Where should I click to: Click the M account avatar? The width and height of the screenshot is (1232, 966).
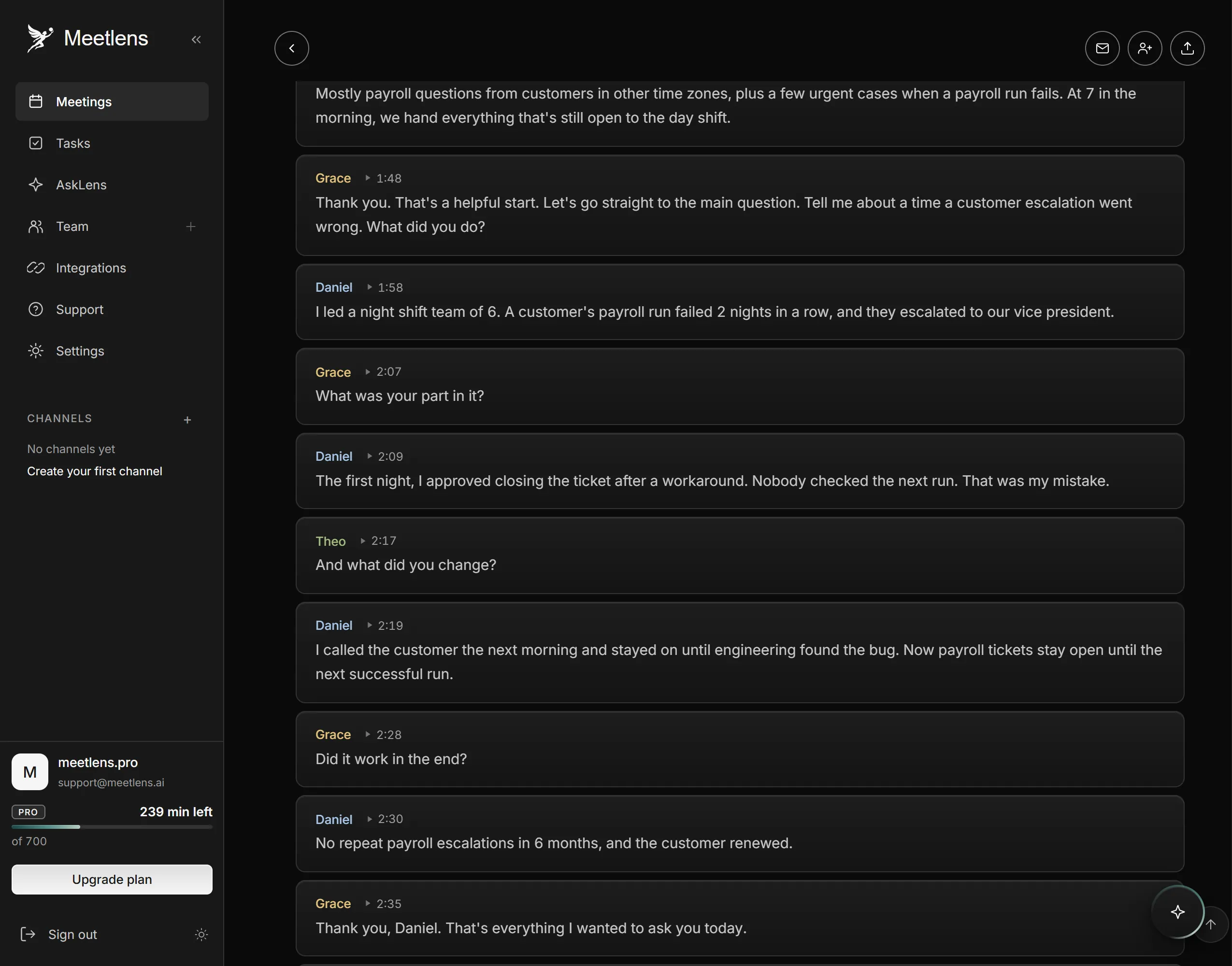point(30,771)
